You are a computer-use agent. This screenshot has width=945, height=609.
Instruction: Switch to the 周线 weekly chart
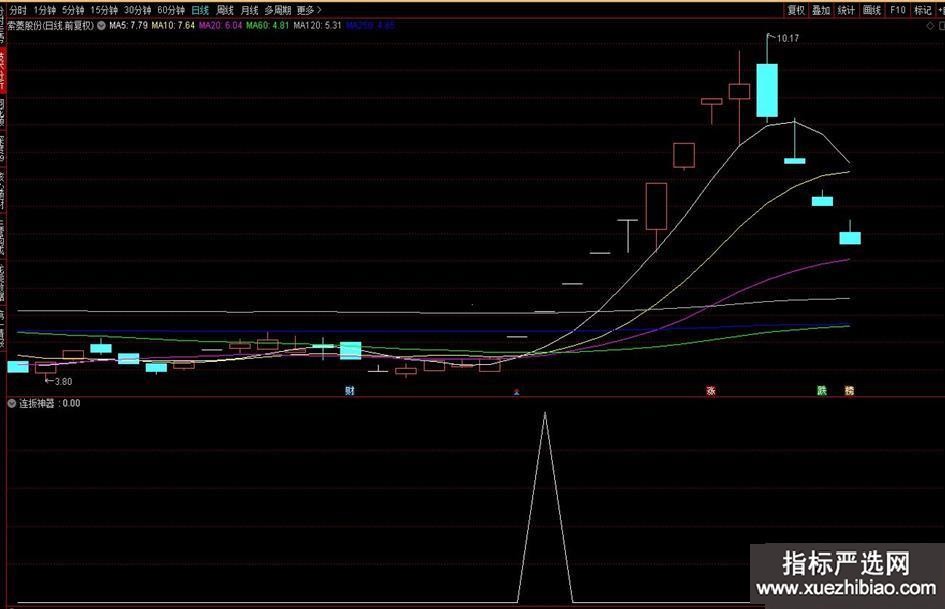[225, 10]
